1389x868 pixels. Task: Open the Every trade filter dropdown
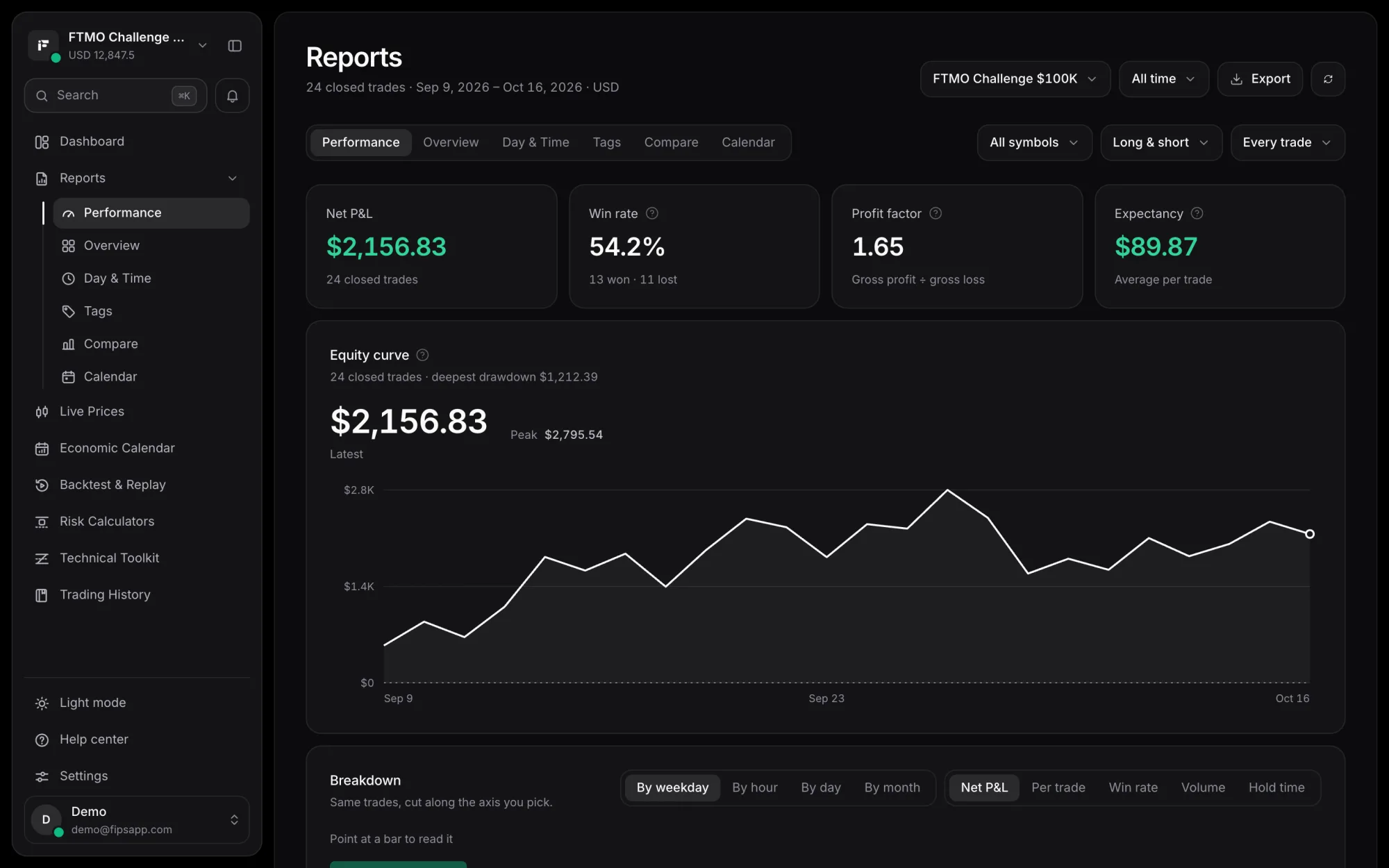(x=1287, y=142)
